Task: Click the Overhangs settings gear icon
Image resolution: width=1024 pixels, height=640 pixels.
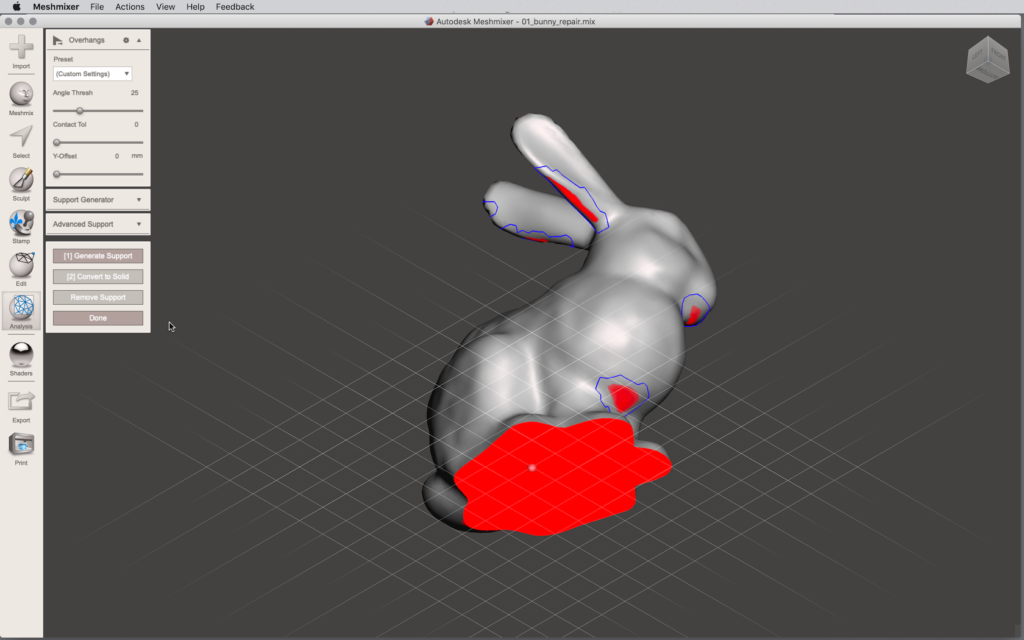Action: pyautogui.click(x=126, y=40)
